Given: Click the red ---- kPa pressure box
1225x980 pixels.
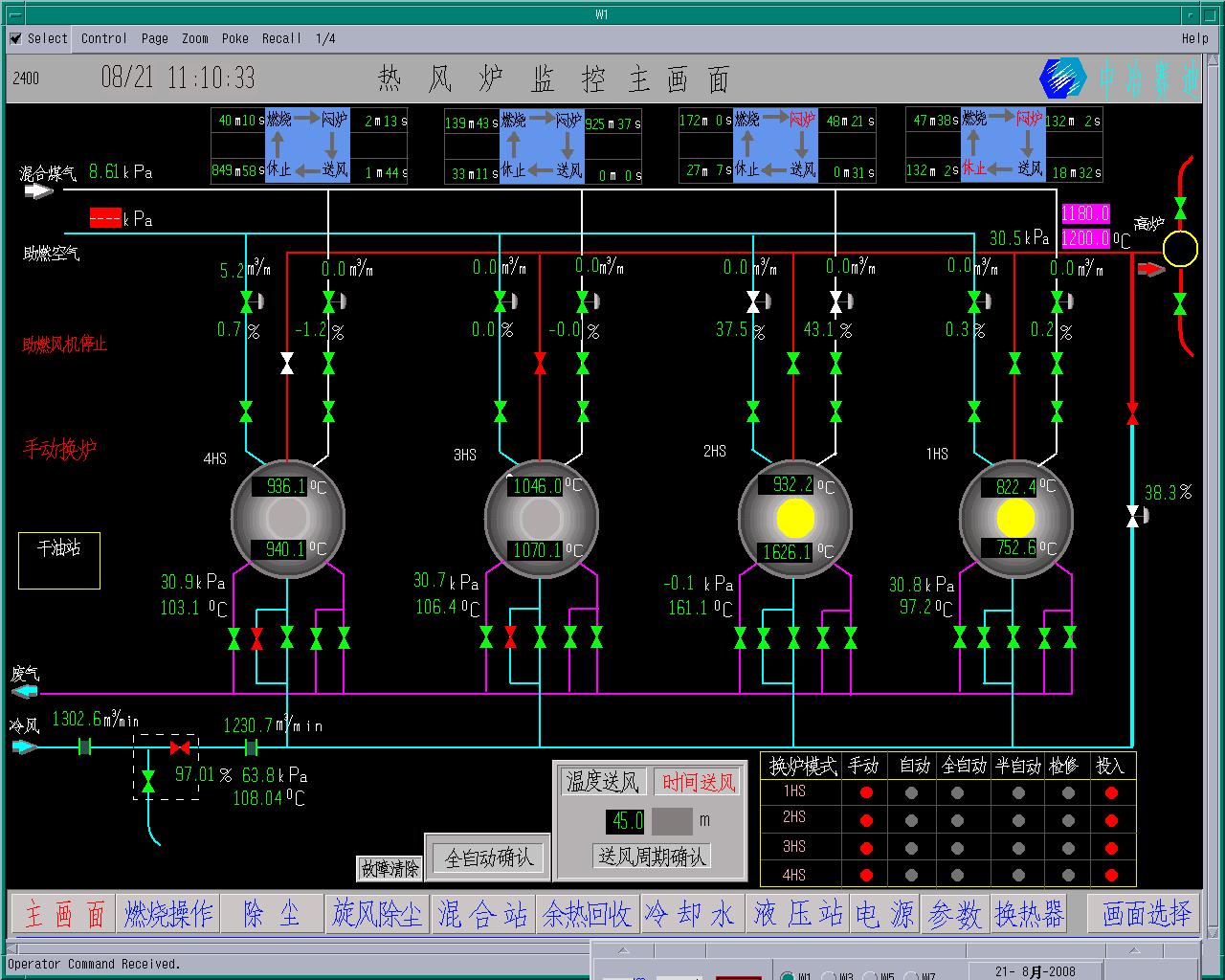Looking at the screenshot, I should click(105, 217).
